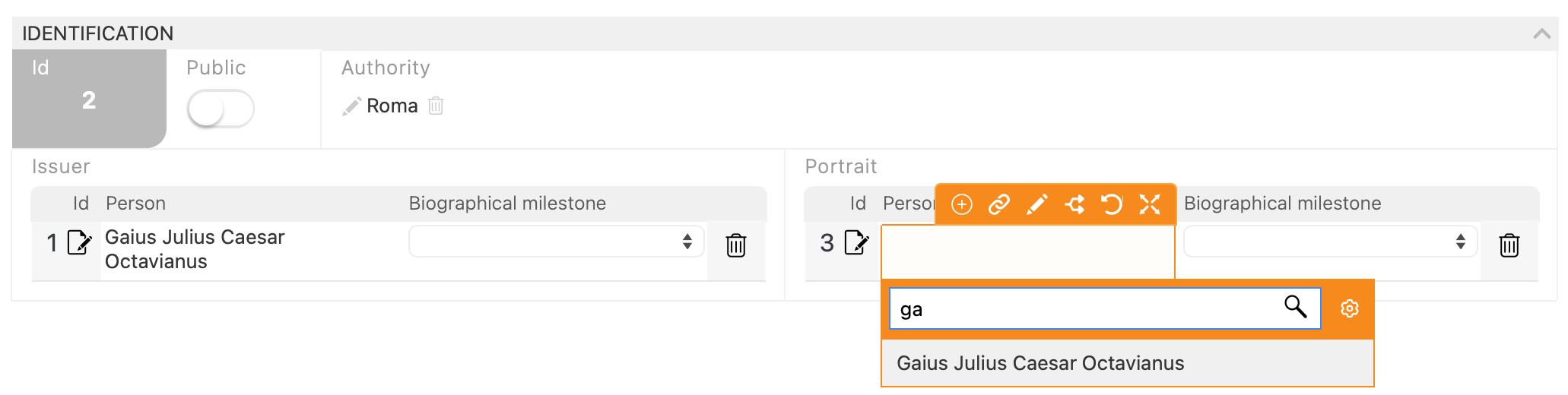Viewport: 1568px width, 395px height.
Task: Open edit record icon for Issuer row 1
Action: click(80, 242)
